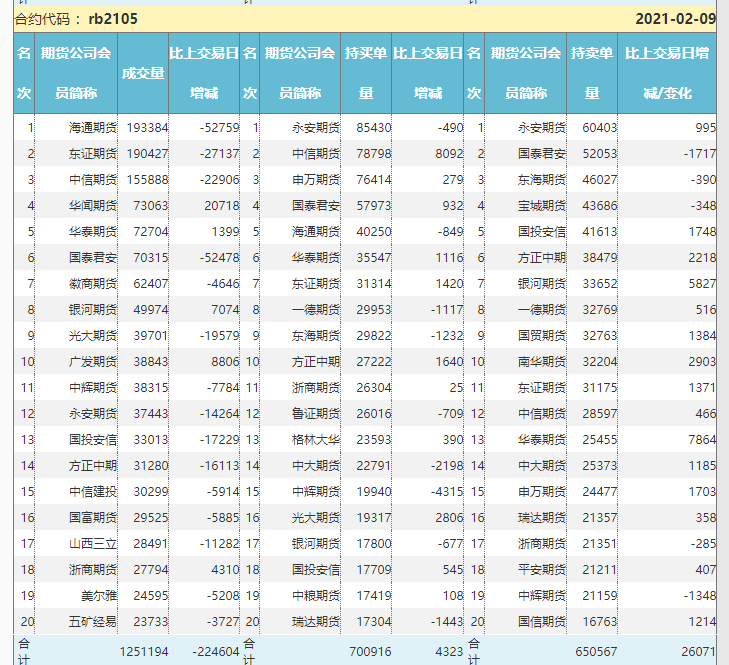The width and height of the screenshot is (729, 665).
Task: Select long position value 22791
Action: 374,466
